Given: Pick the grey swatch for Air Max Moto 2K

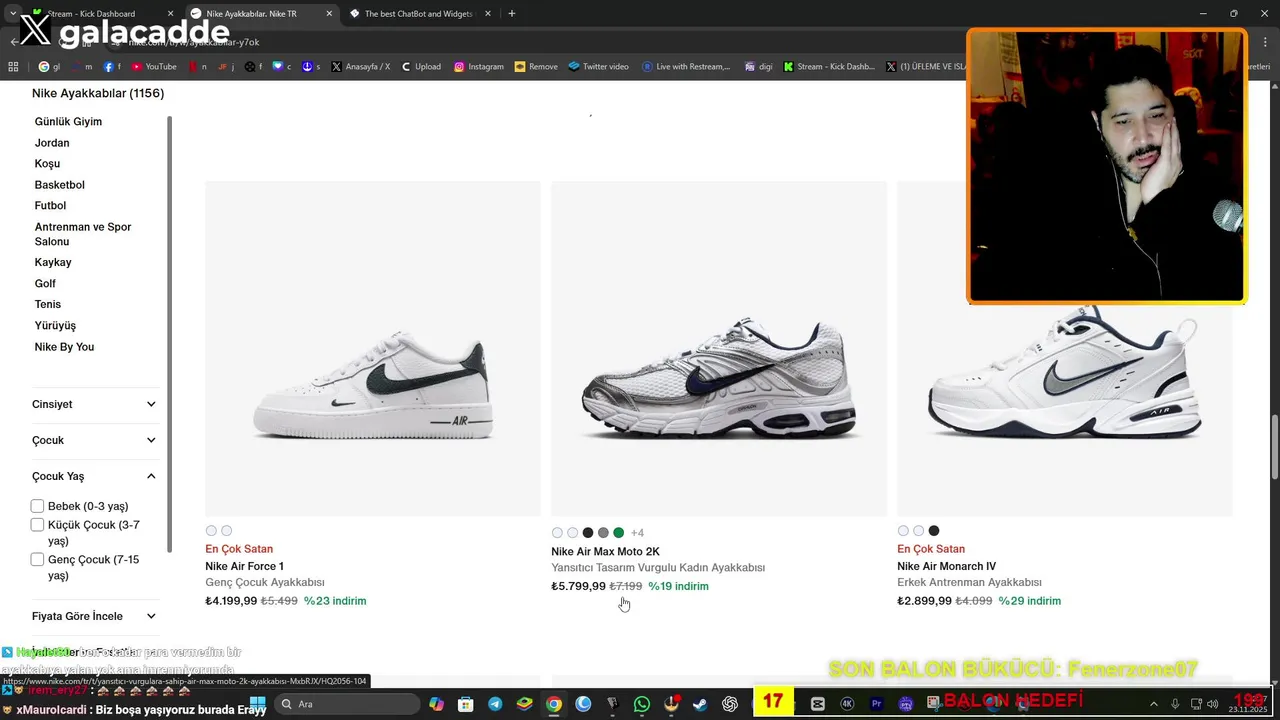Looking at the screenshot, I should coord(603,533).
